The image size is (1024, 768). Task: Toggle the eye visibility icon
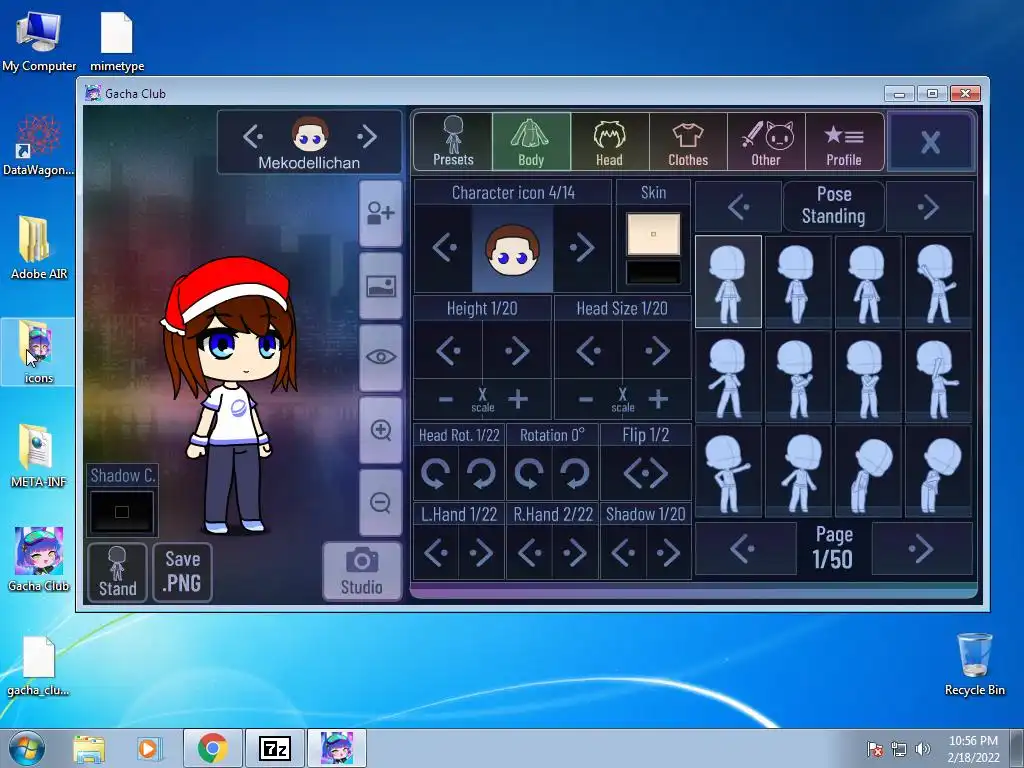coord(381,357)
